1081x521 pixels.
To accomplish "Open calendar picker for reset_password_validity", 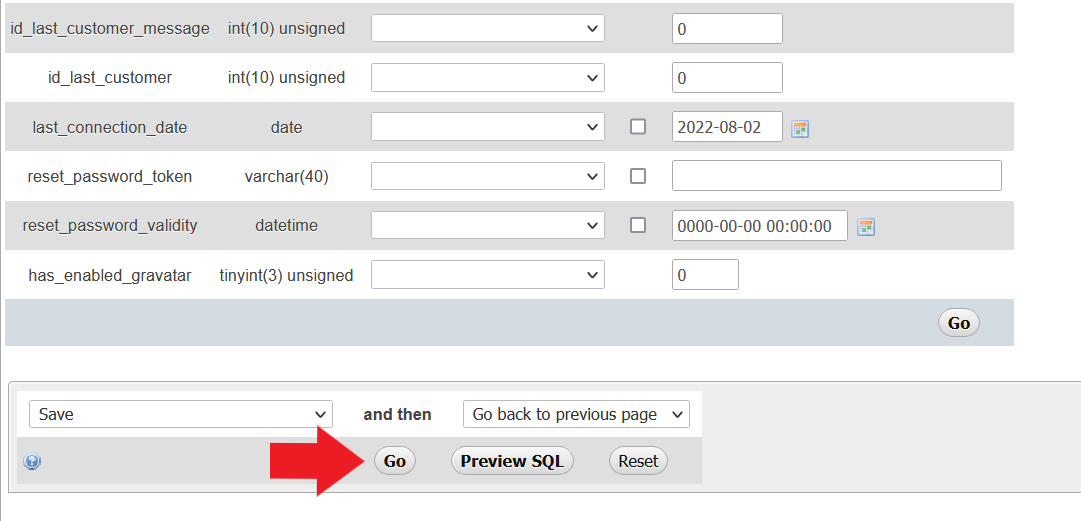I will tap(866, 227).
